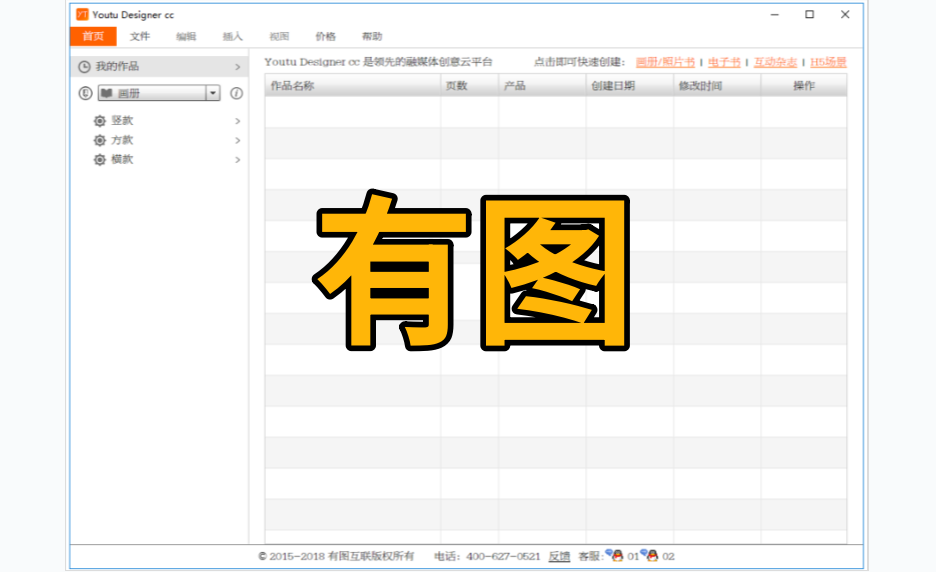Click the gear icon beside 竖款

point(100,121)
